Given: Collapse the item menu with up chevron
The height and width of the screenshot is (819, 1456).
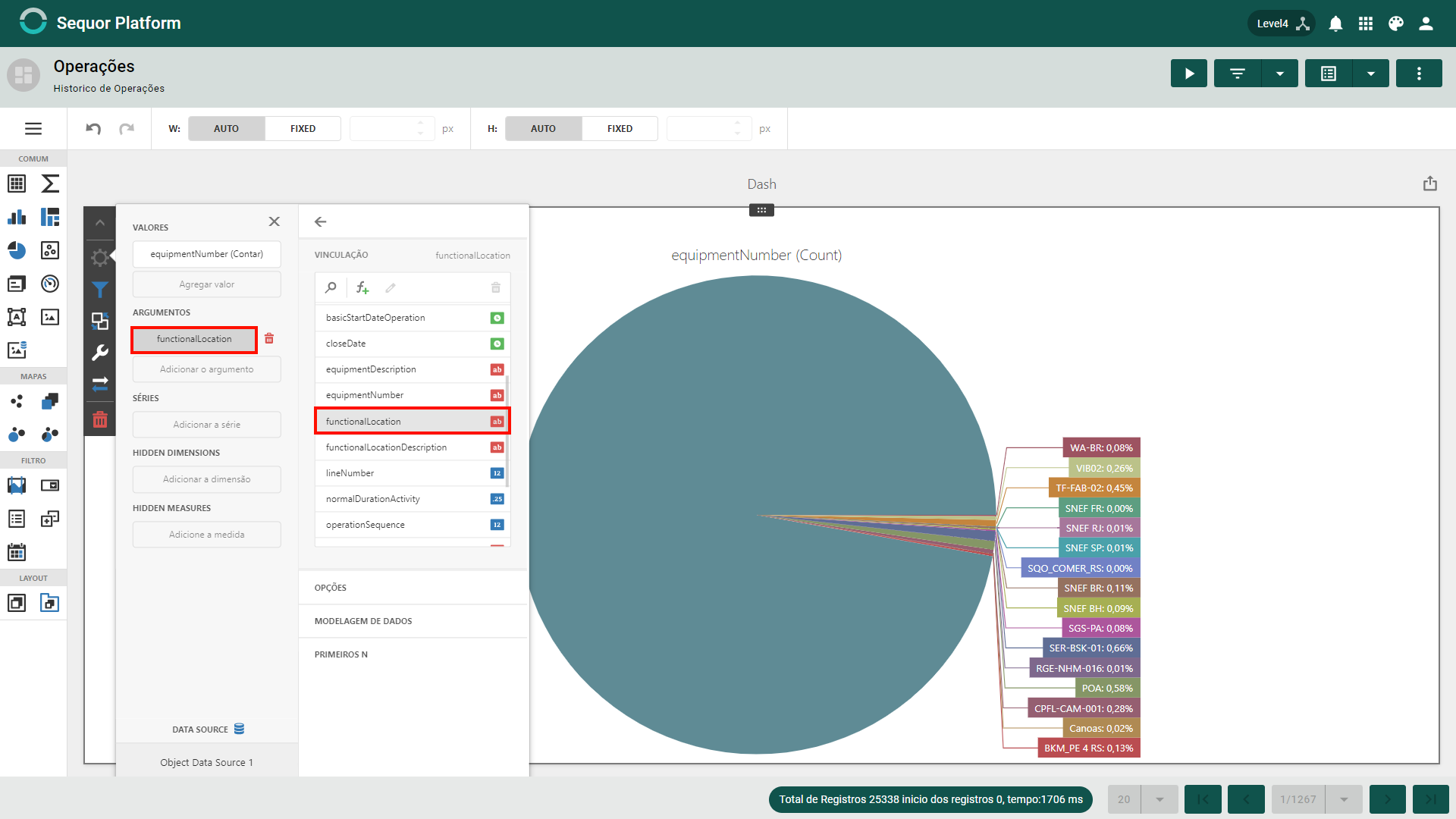Looking at the screenshot, I should [100, 223].
